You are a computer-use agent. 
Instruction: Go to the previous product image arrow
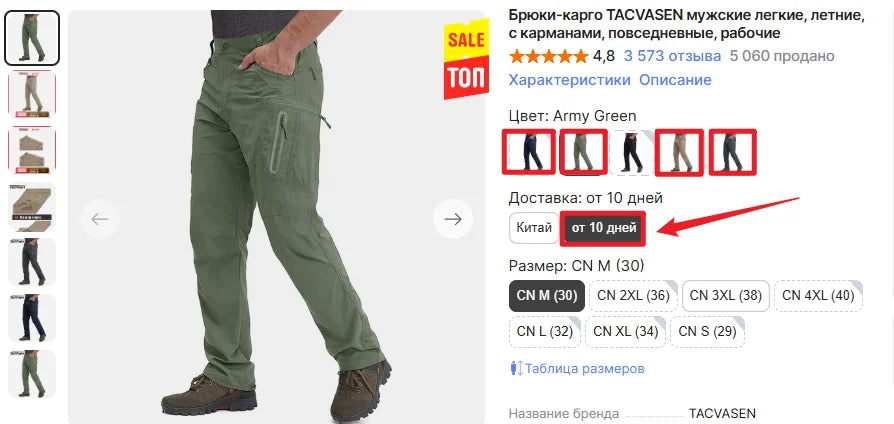click(x=100, y=219)
